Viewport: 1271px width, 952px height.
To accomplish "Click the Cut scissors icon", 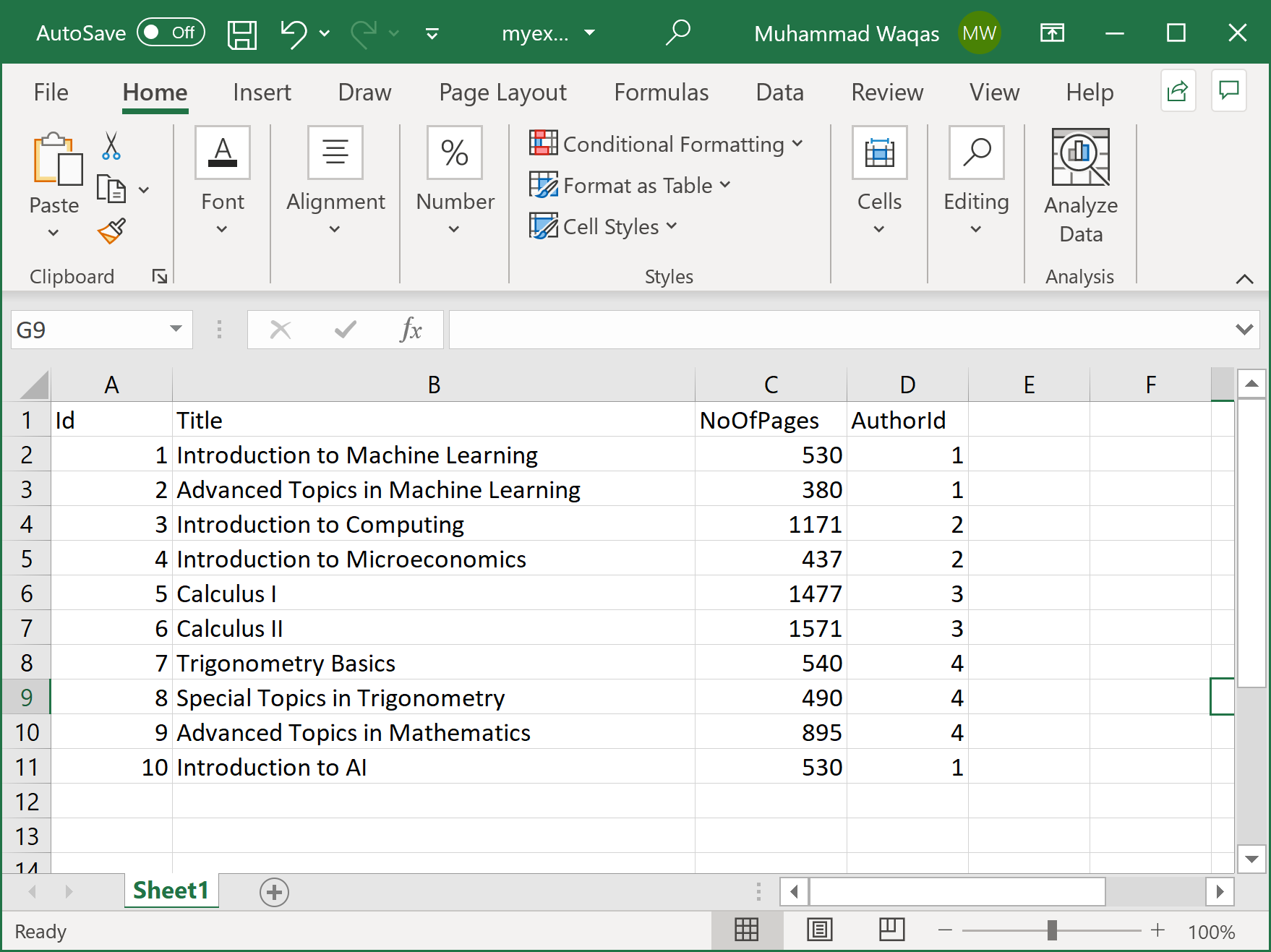I will tap(111, 146).
